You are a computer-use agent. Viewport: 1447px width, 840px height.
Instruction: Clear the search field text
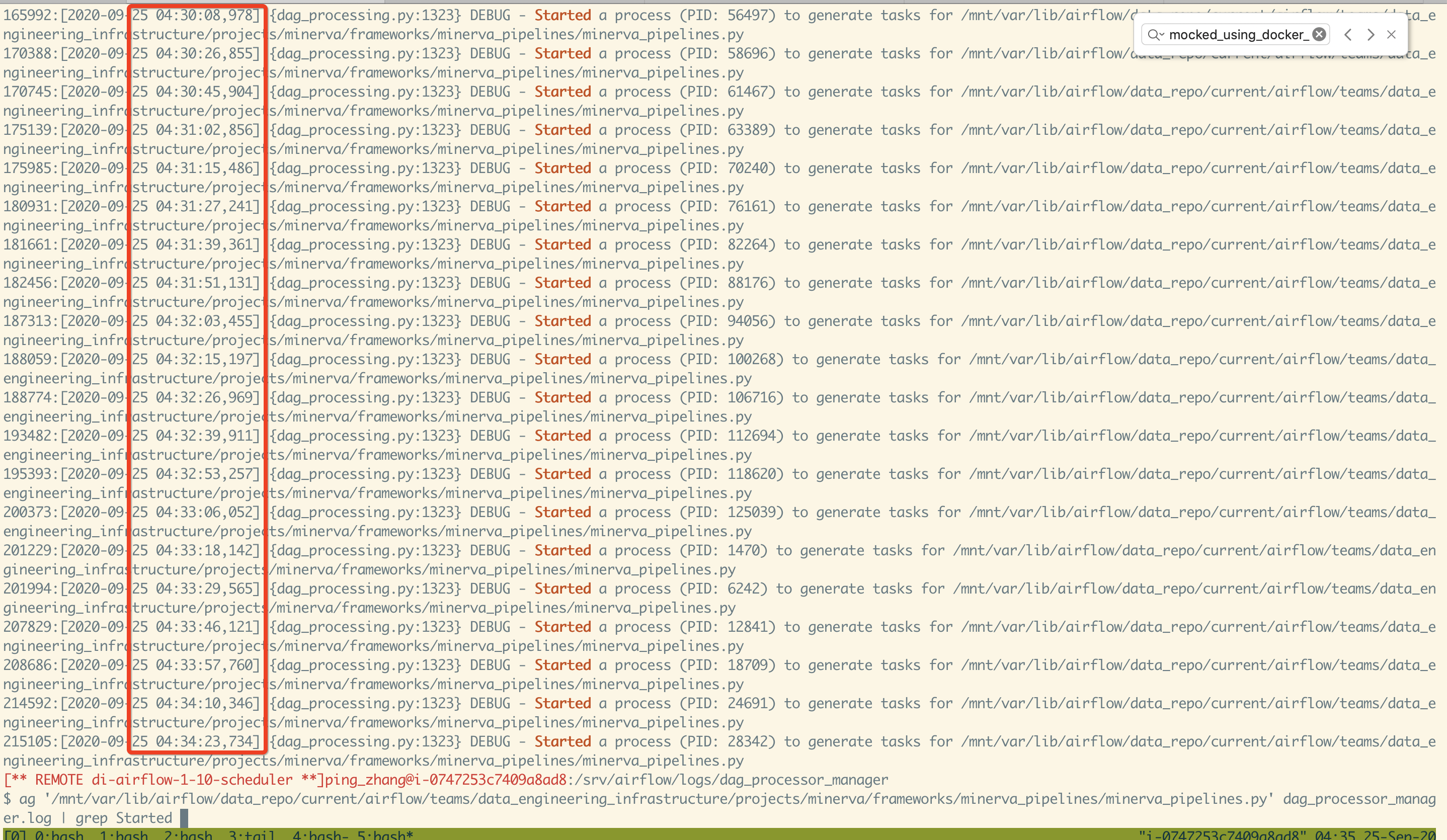point(1319,34)
